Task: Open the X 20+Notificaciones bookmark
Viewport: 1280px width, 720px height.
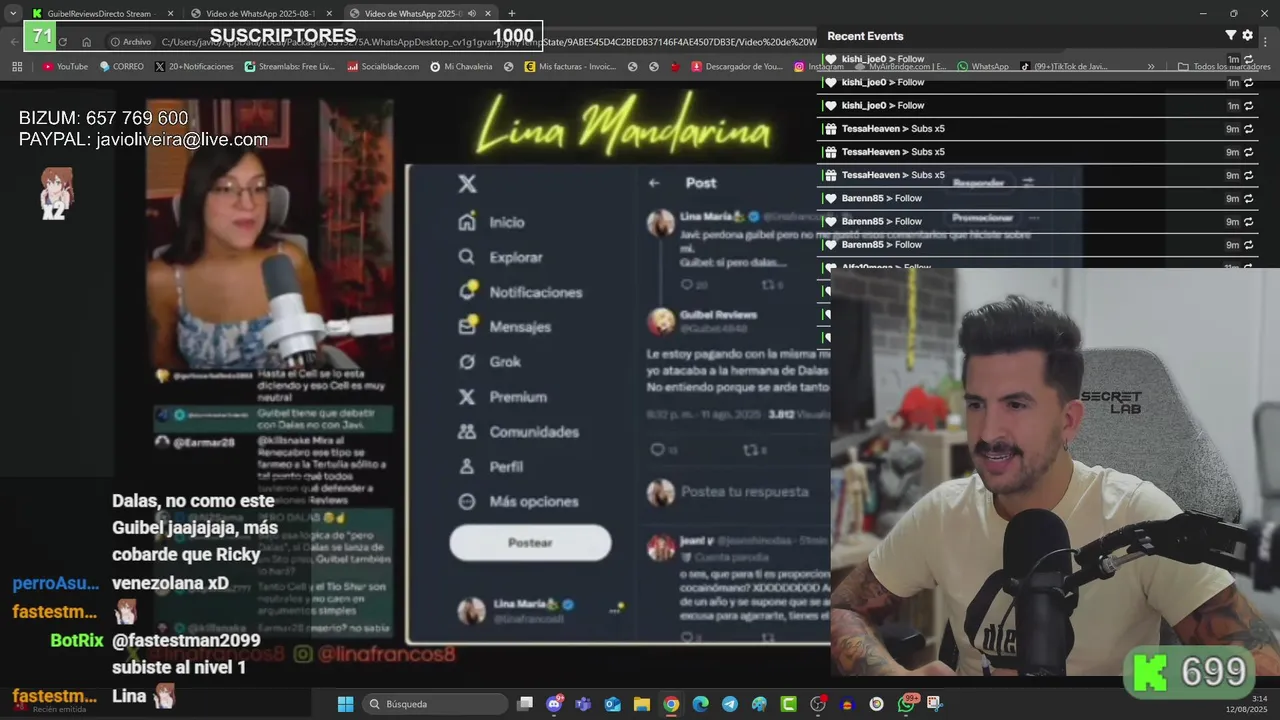Action: (194, 66)
